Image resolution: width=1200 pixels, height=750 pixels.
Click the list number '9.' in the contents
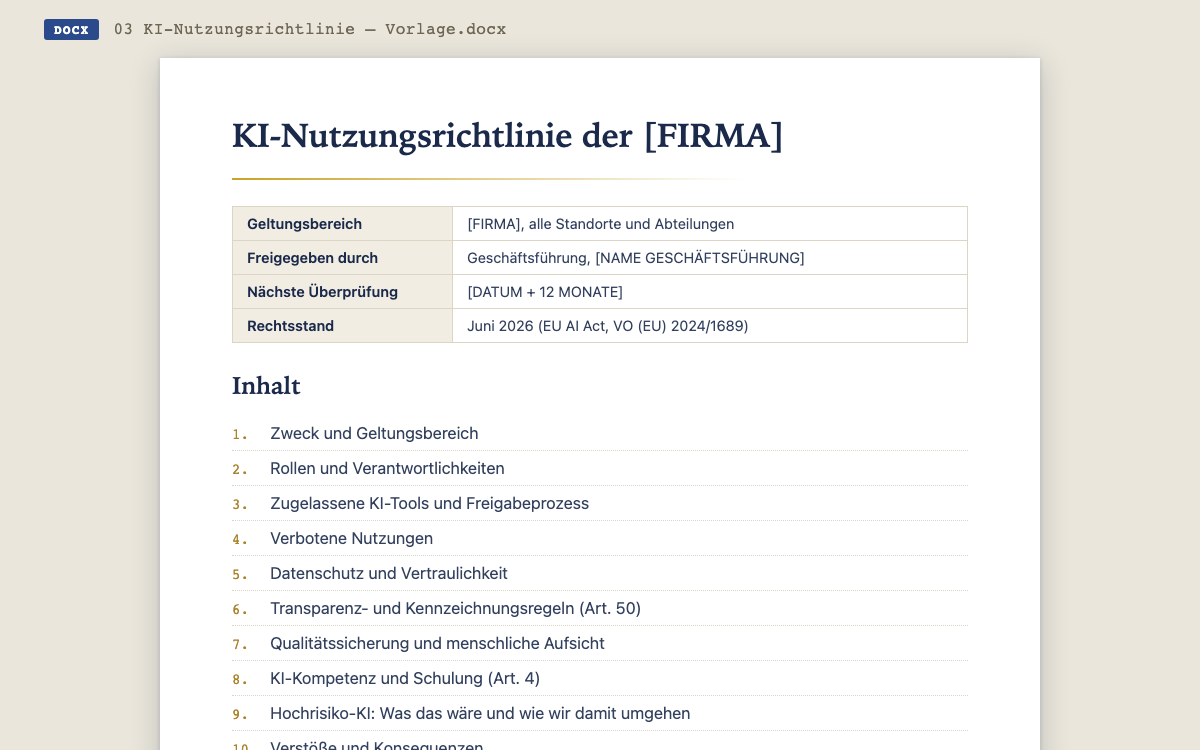(240, 714)
